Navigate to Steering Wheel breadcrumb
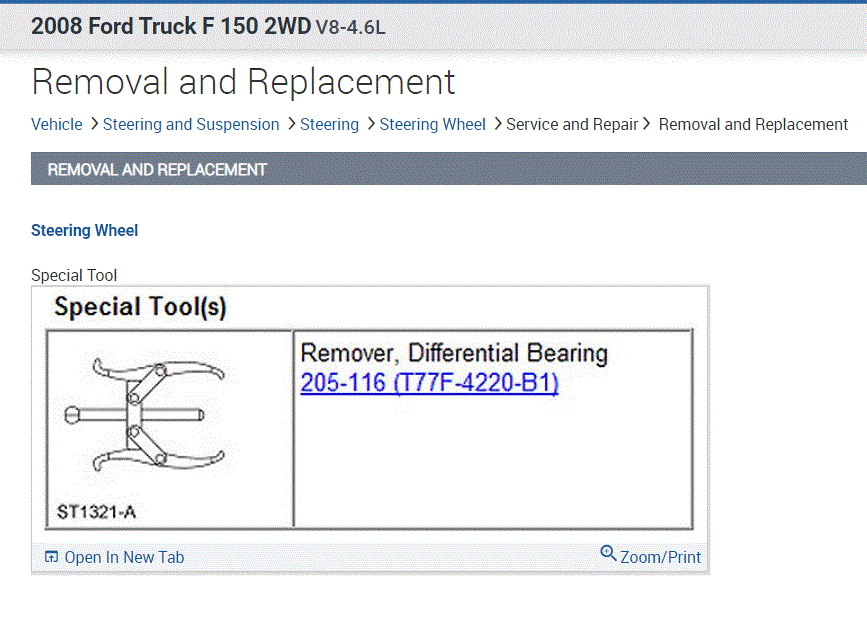This screenshot has height=622, width=867. point(432,124)
